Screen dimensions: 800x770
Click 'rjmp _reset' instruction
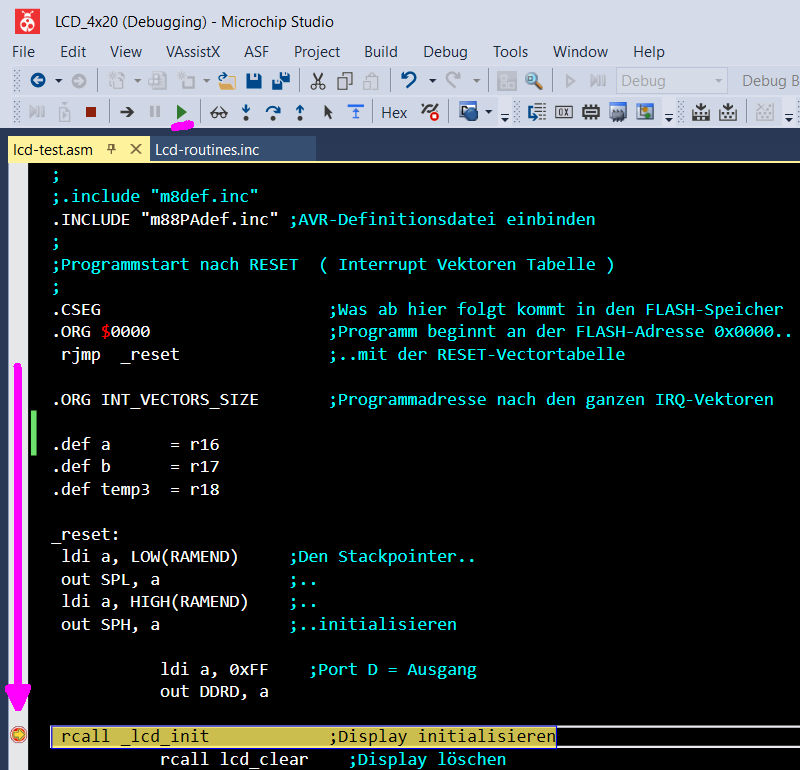click(x=120, y=354)
